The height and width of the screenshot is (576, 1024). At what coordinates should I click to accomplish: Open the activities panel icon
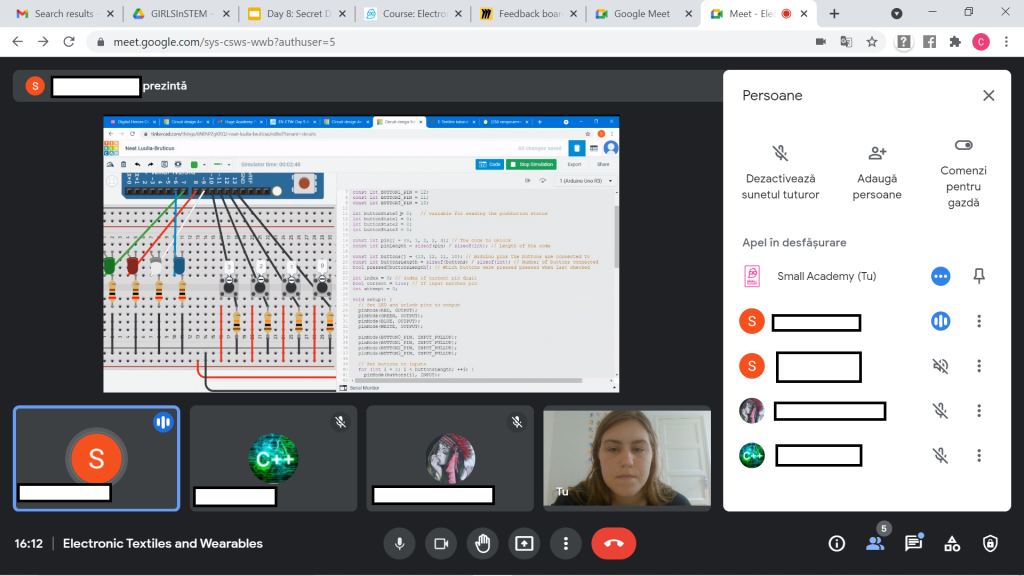click(x=952, y=543)
